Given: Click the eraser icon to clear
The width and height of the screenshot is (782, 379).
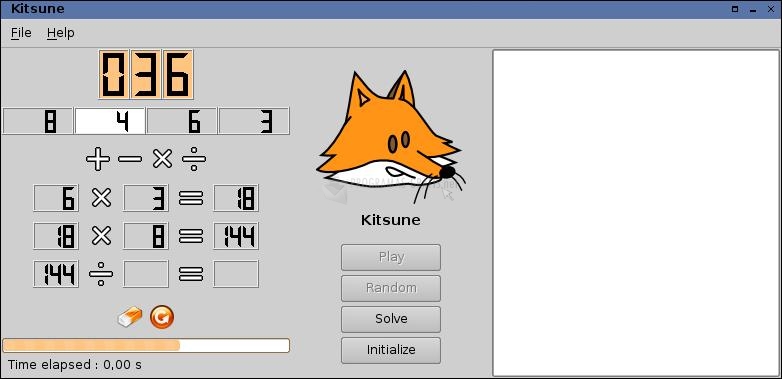Looking at the screenshot, I should click(x=130, y=317).
